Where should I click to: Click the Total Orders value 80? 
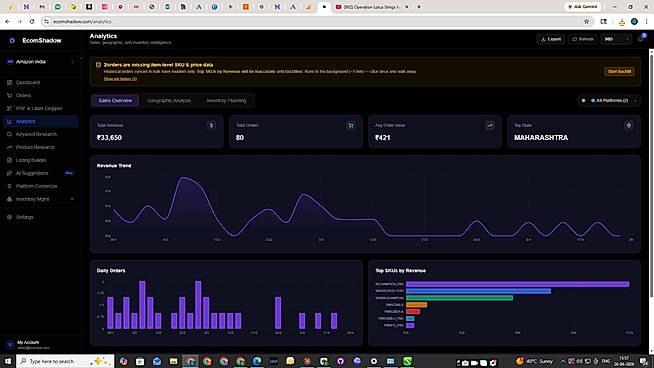pos(239,137)
